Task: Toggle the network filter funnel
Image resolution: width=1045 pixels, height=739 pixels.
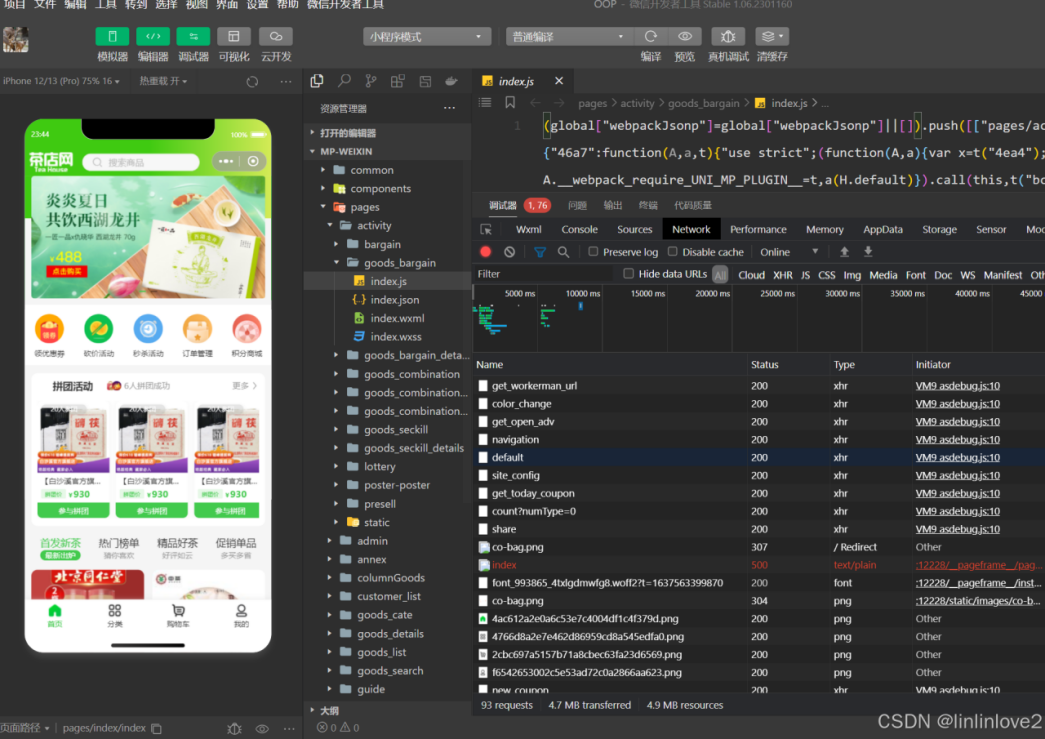Action: point(540,252)
